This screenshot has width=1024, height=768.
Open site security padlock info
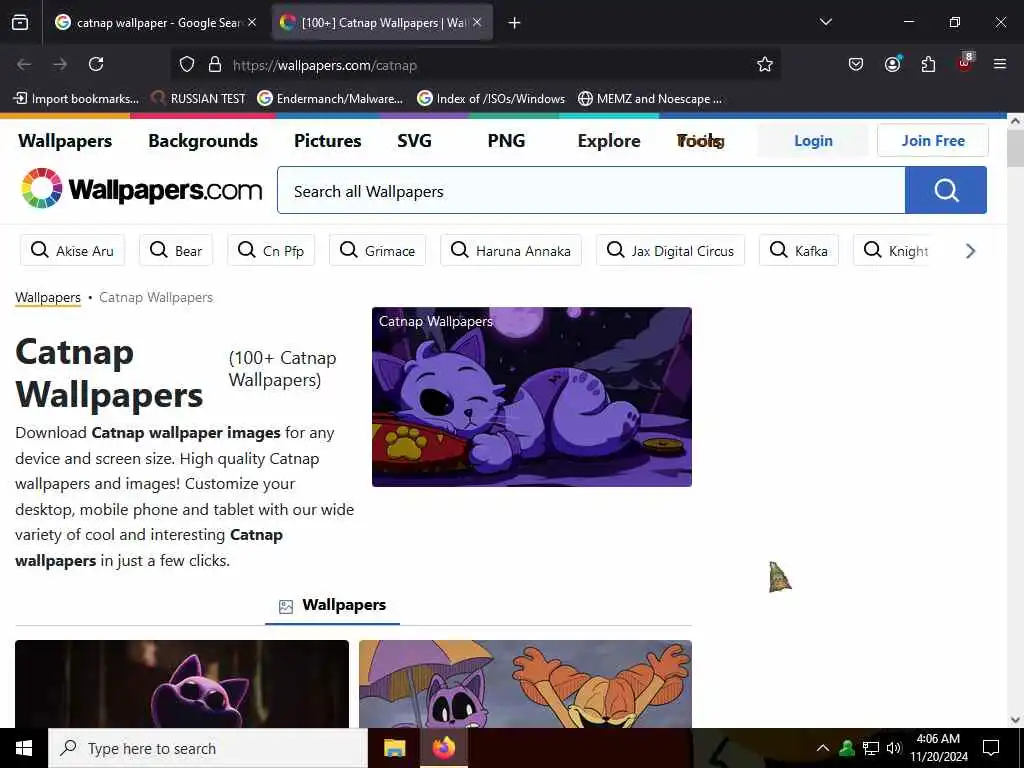click(x=215, y=64)
